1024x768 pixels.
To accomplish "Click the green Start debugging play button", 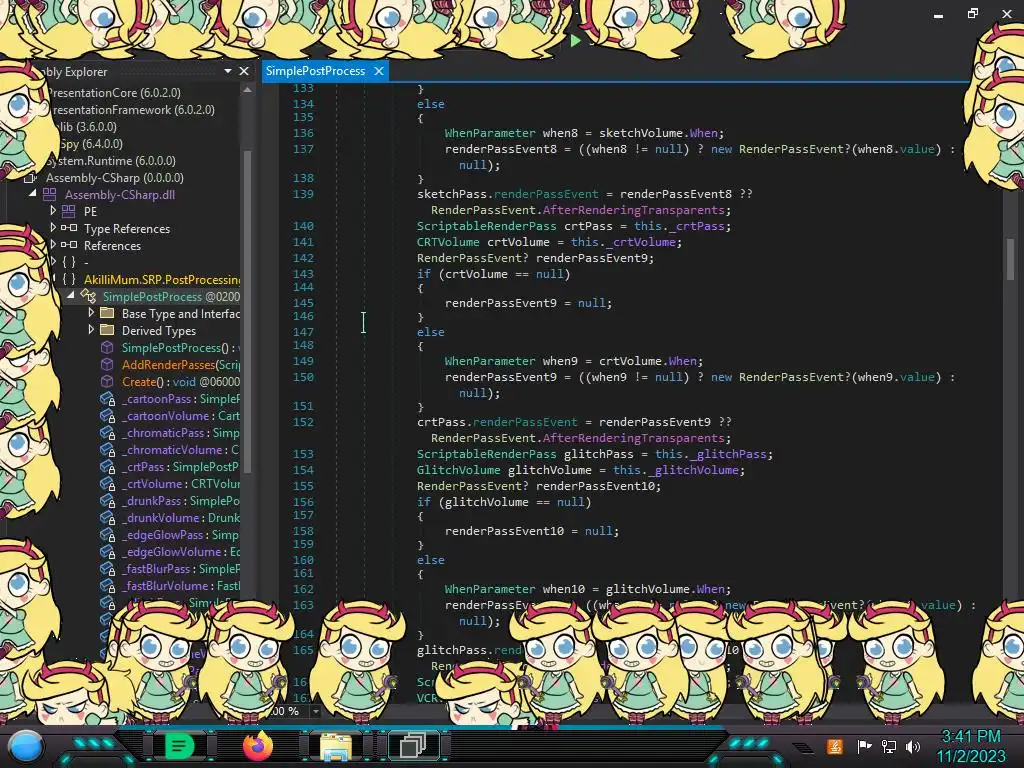I will point(575,40).
